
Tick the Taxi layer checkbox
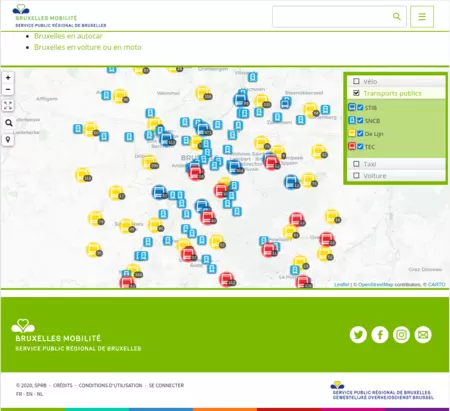click(x=356, y=164)
